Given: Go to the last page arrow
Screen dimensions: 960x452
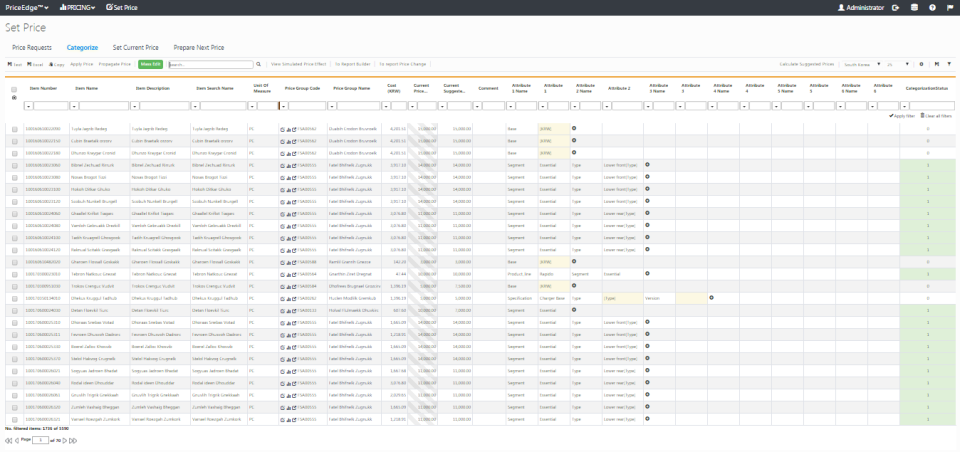Looking at the screenshot, I should coord(73,440).
